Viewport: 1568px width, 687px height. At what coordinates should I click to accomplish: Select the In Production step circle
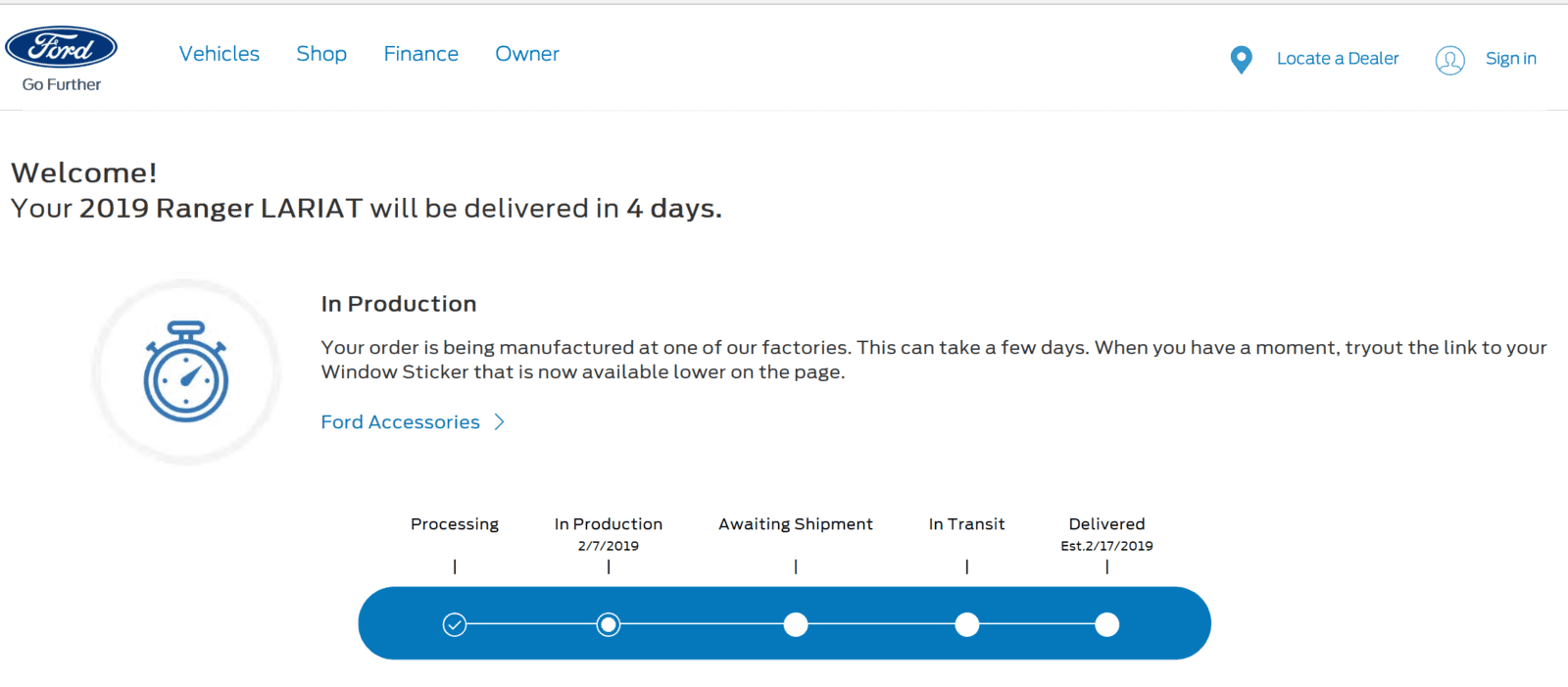coord(609,624)
